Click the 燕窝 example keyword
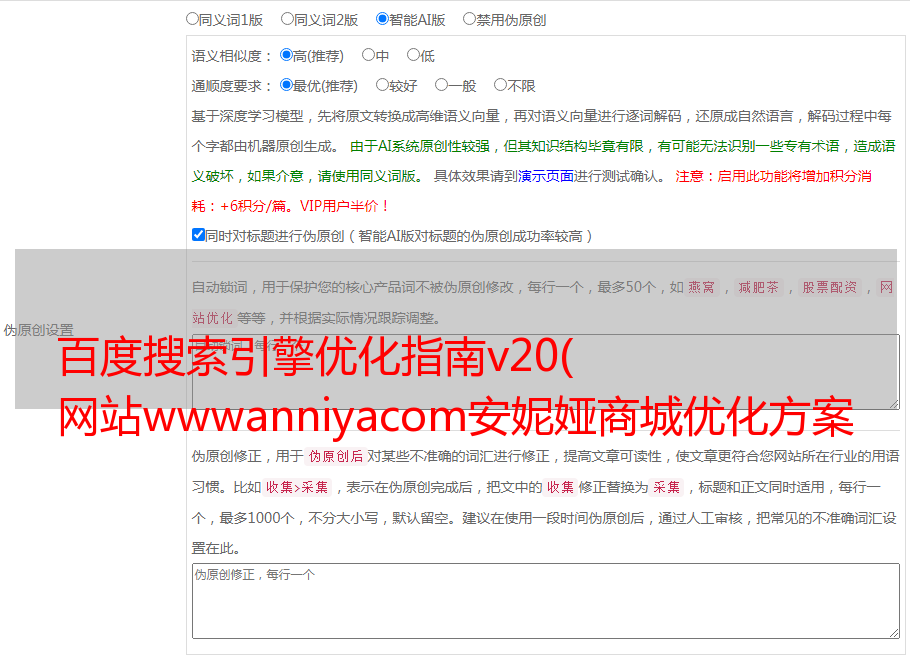 (x=701, y=287)
